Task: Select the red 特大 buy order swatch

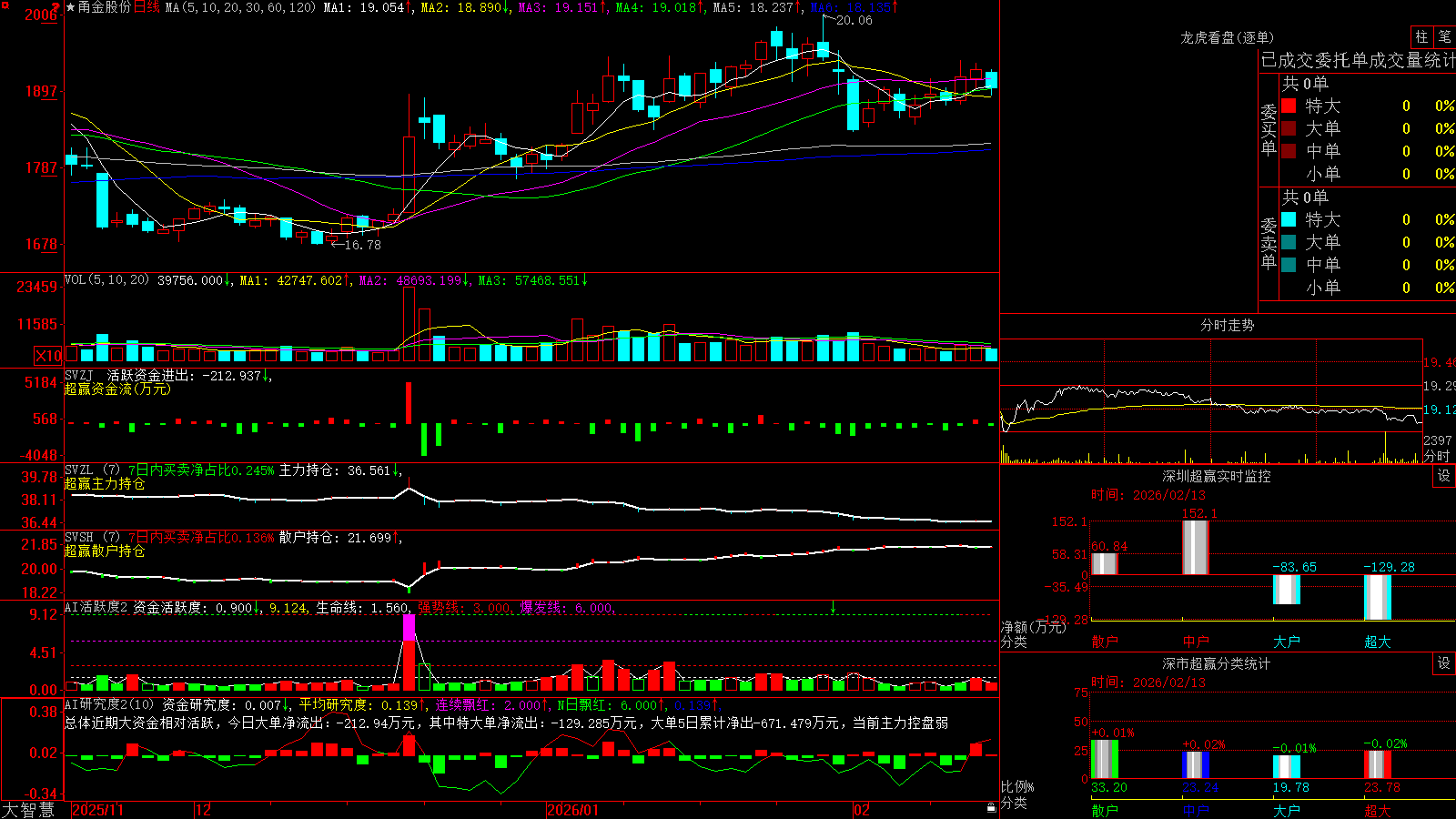Action: pyautogui.click(x=1289, y=106)
